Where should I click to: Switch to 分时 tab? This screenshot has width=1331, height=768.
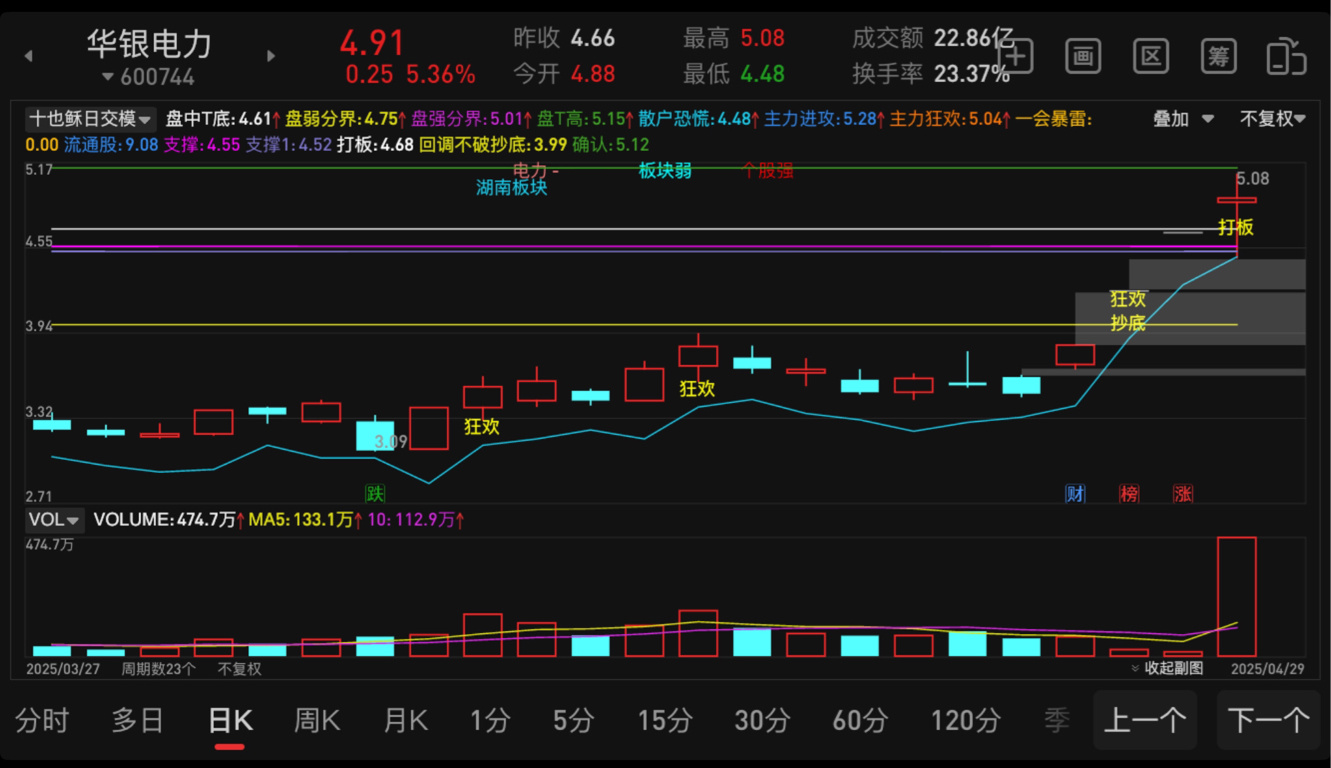click(x=42, y=720)
